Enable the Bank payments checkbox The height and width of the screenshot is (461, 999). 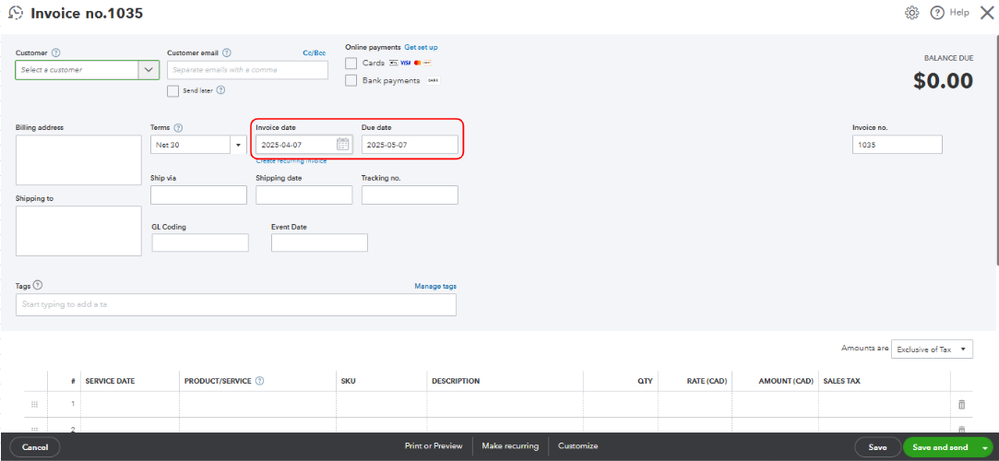350,80
